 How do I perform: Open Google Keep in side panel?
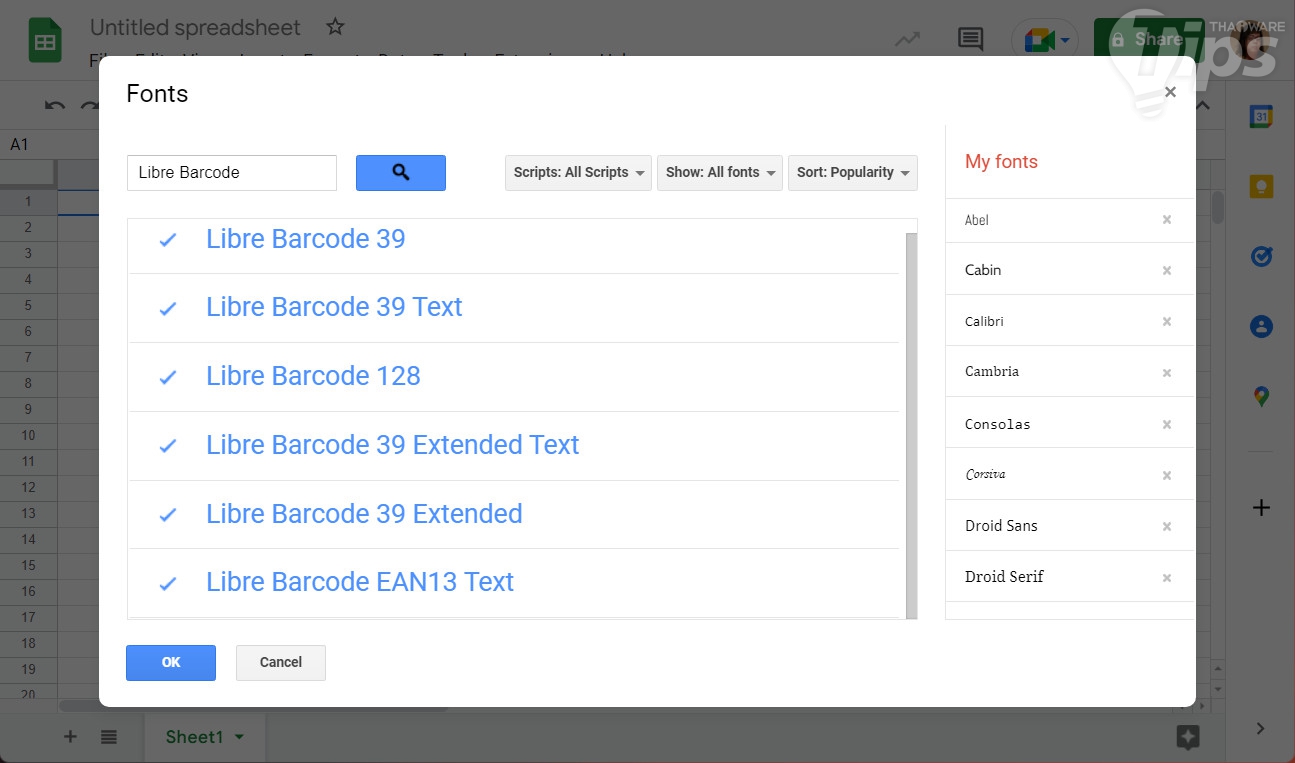click(x=1261, y=187)
